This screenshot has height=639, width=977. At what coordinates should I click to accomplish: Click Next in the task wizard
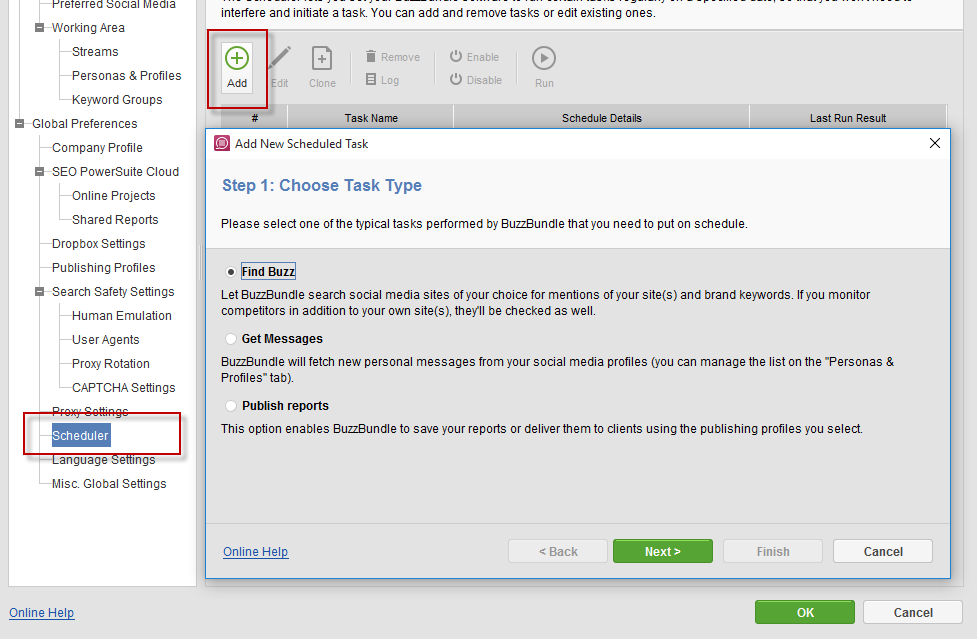[x=663, y=551]
